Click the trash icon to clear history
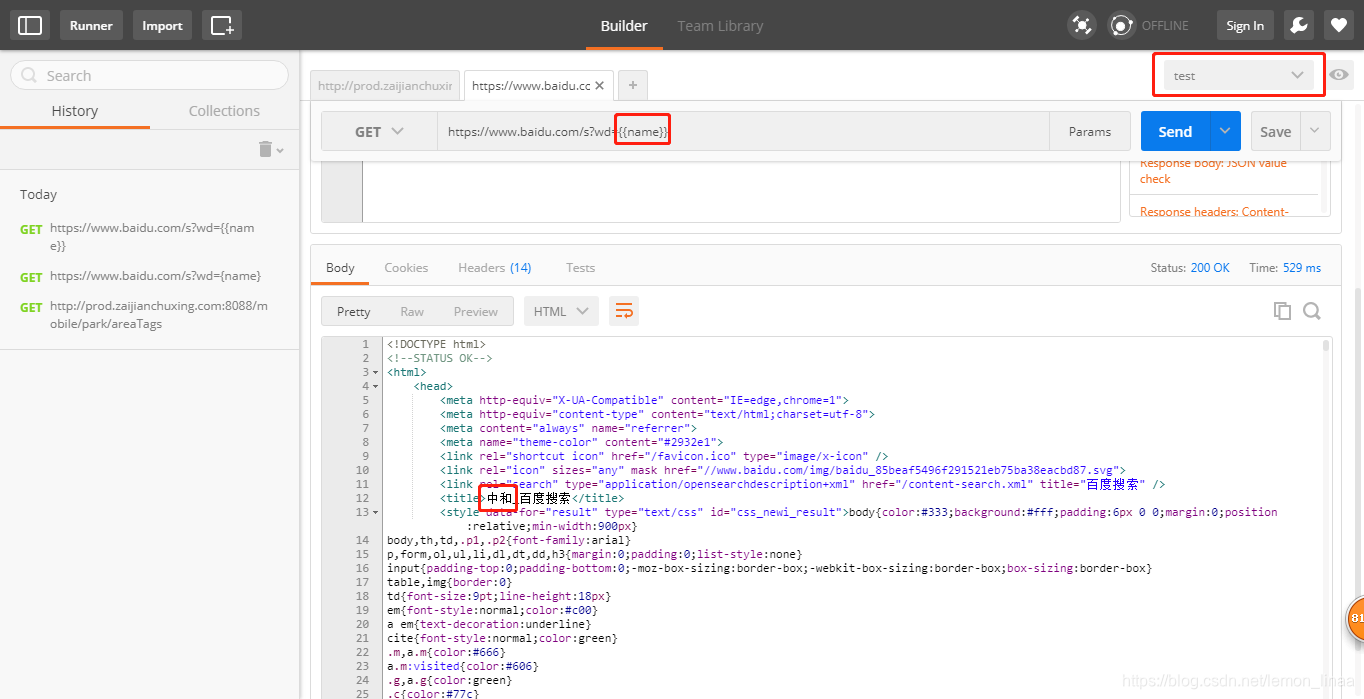Viewport: 1364px width, 699px height. click(265, 149)
